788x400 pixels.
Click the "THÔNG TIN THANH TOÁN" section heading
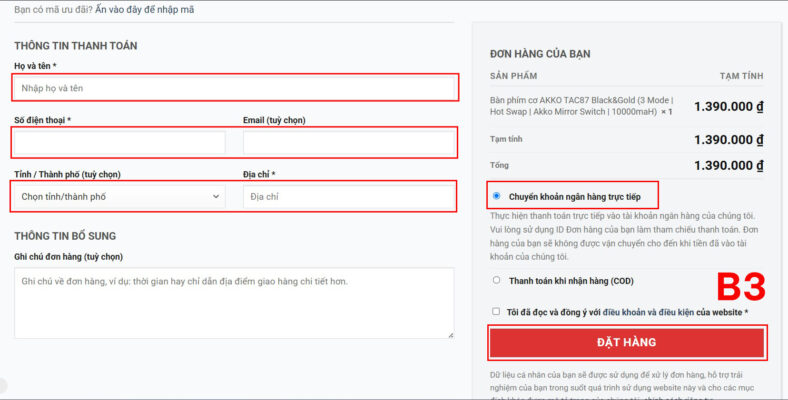point(76,46)
